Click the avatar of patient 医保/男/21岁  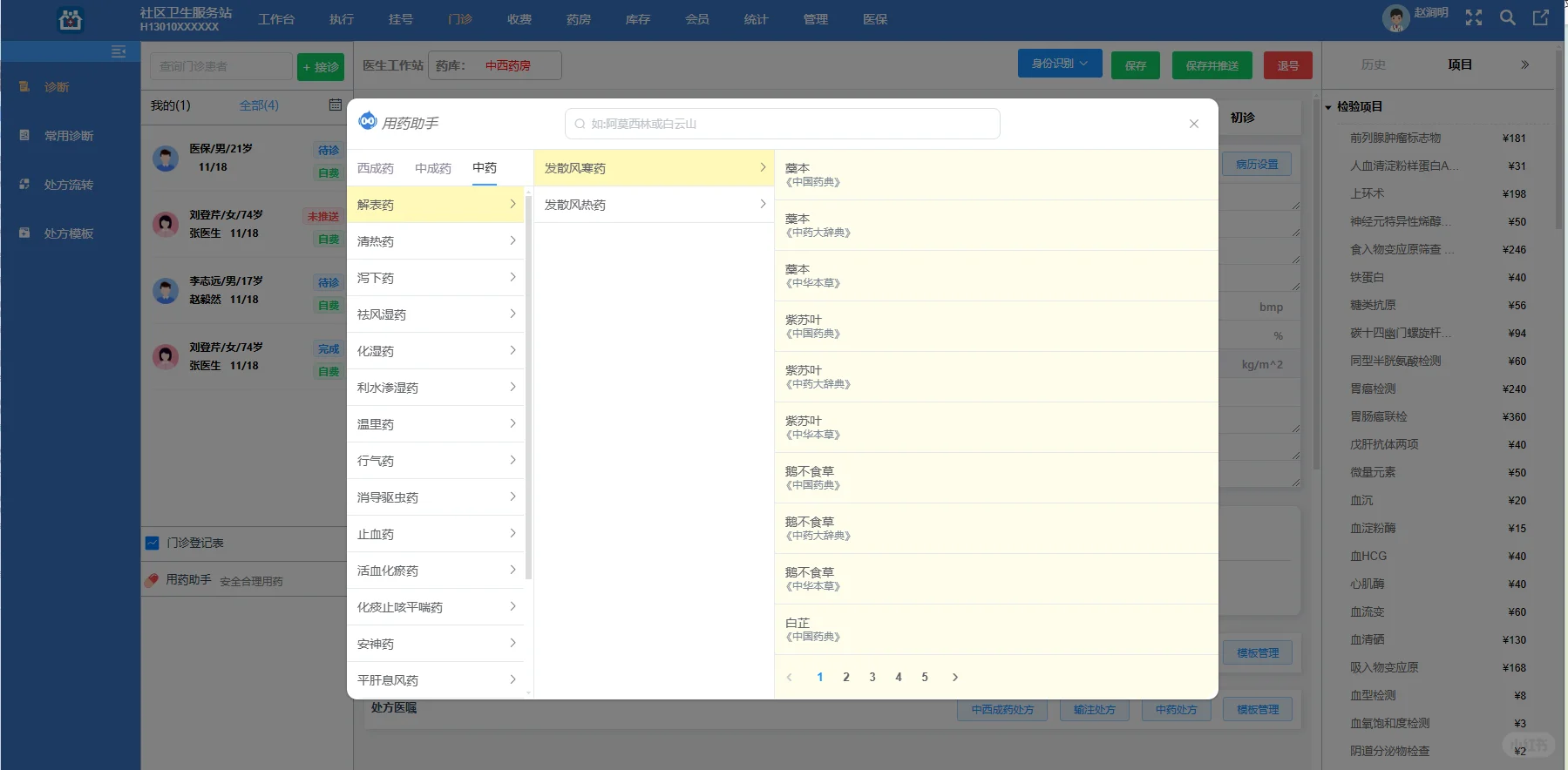click(x=166, y=159)
